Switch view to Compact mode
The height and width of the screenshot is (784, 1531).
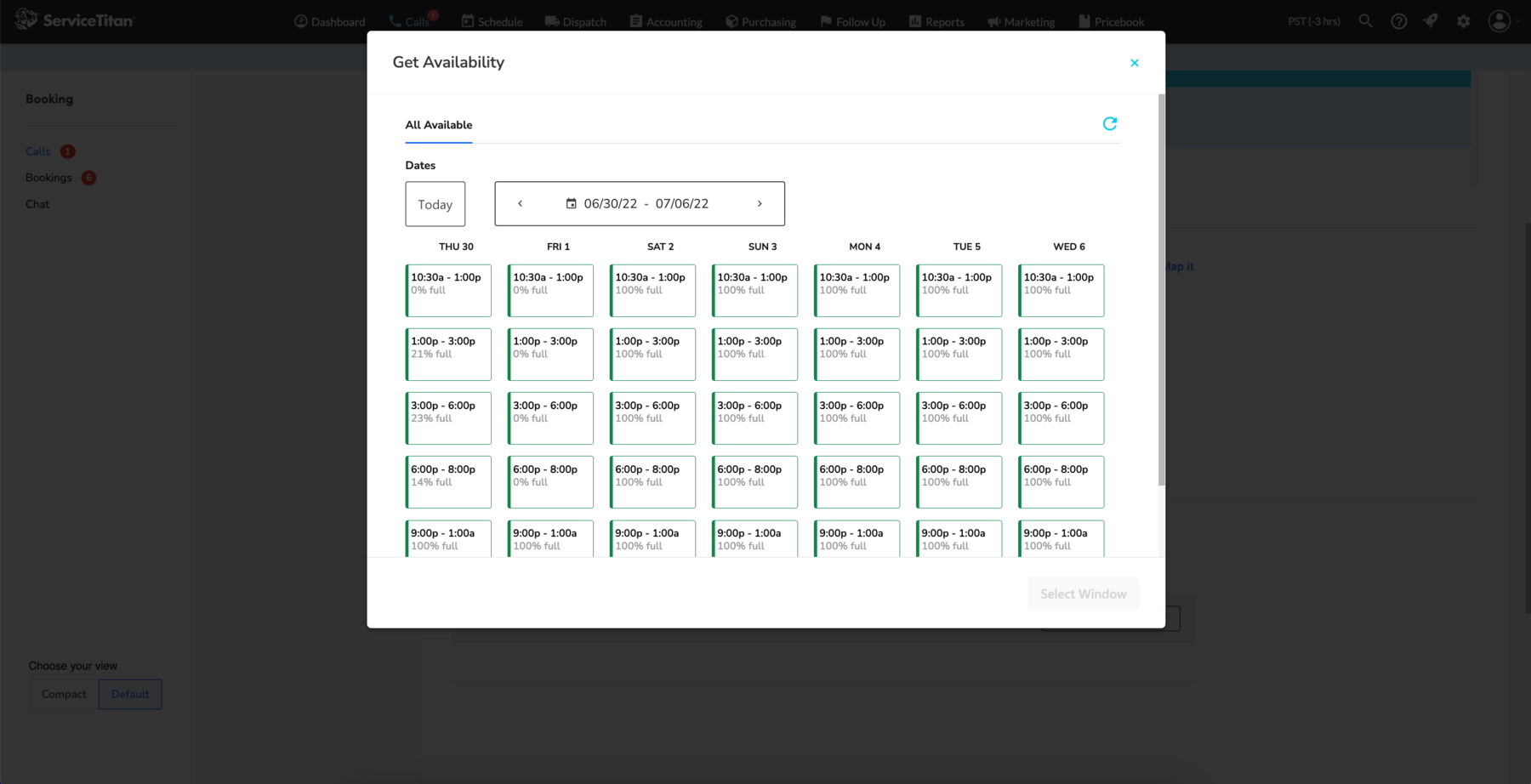62,694
